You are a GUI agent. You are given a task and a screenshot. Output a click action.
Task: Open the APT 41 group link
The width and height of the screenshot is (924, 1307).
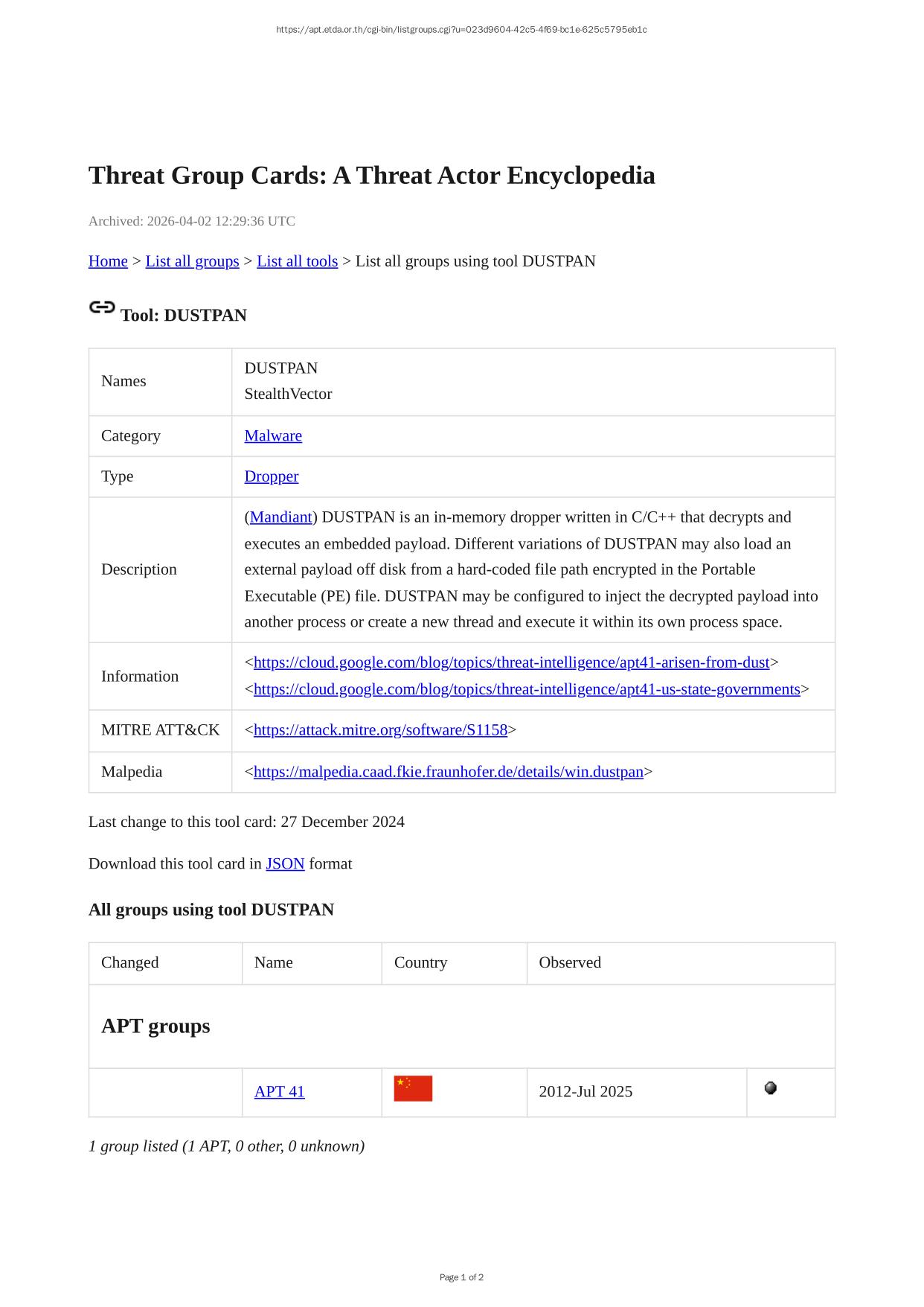click(279, 1092)
